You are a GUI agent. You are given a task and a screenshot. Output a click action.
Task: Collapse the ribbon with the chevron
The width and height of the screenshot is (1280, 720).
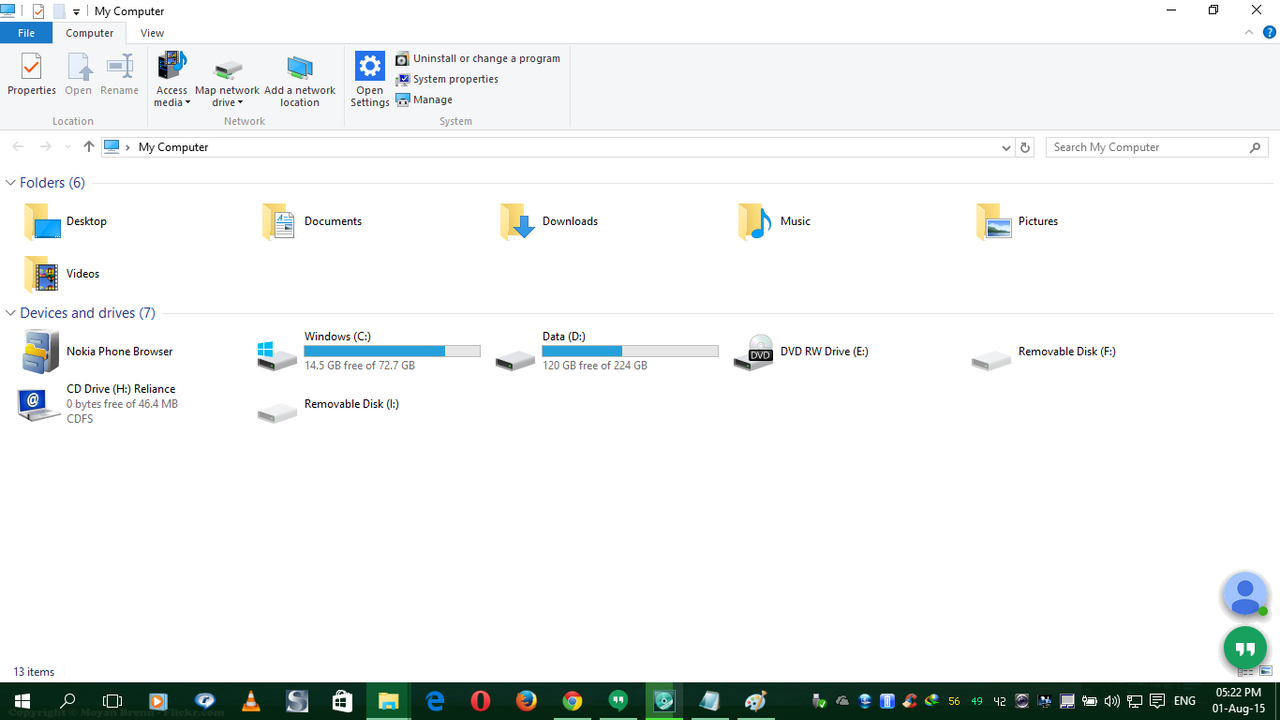tap(1249, 33)
